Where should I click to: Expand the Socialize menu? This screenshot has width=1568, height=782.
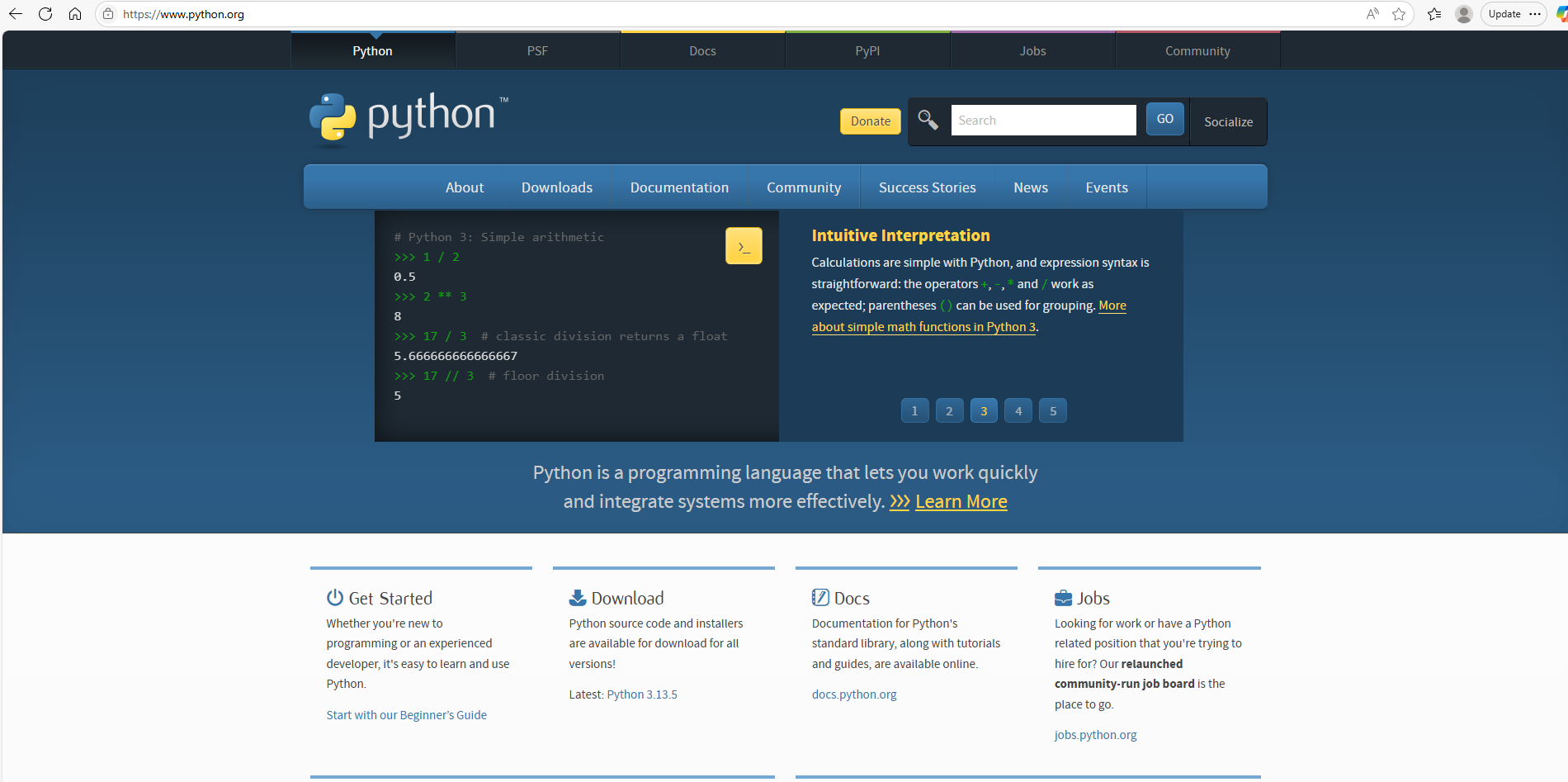(1228, 122)
